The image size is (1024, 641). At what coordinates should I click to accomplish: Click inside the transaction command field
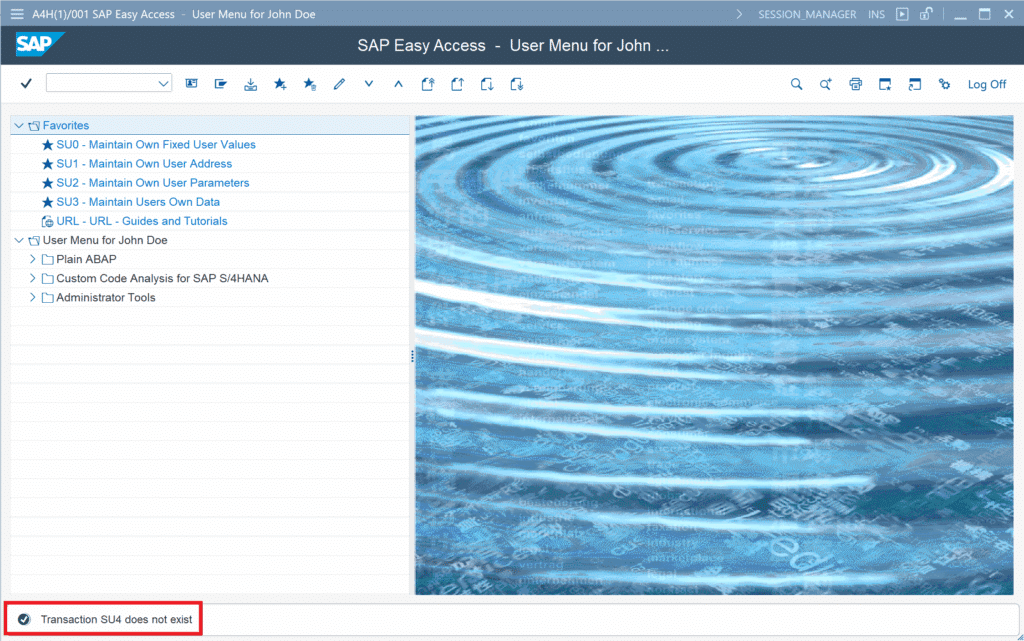tap(100, 84)
